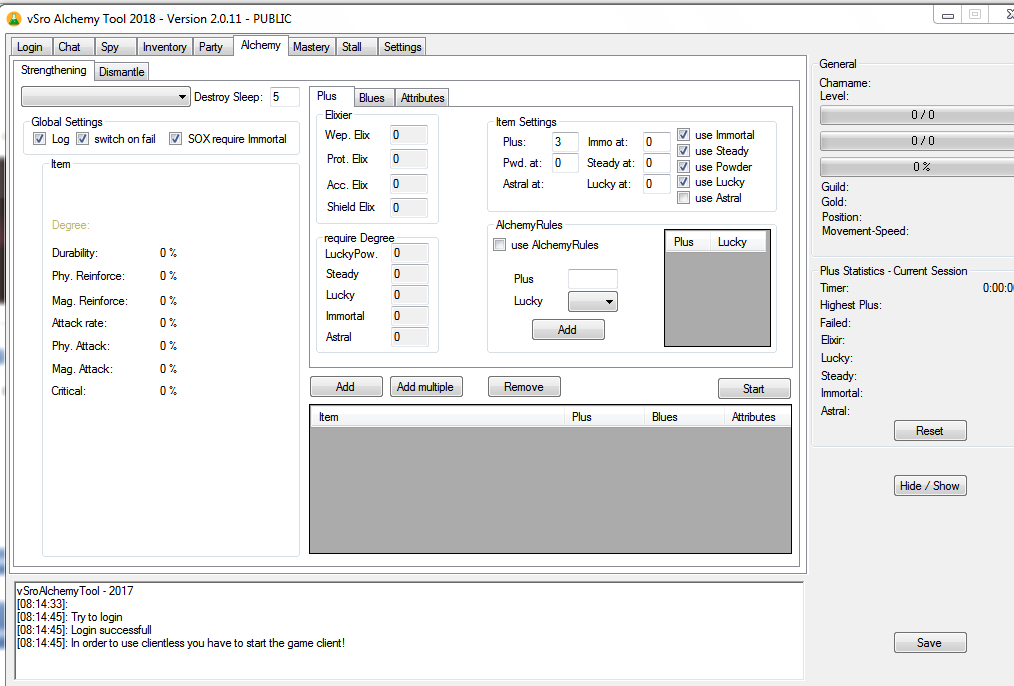The width and height of the screenshot is (1014, 686).
Task: Toggle the switch on fail checkbox
Action: (82, 139)
